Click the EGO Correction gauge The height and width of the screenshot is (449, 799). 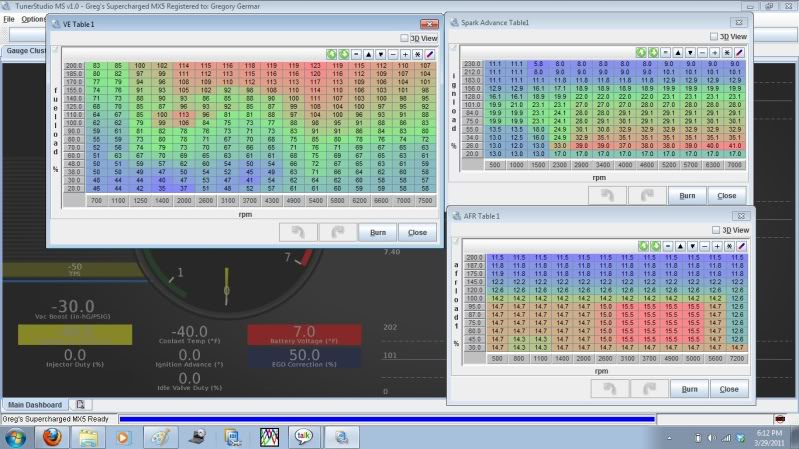click(x=304, y=357)
